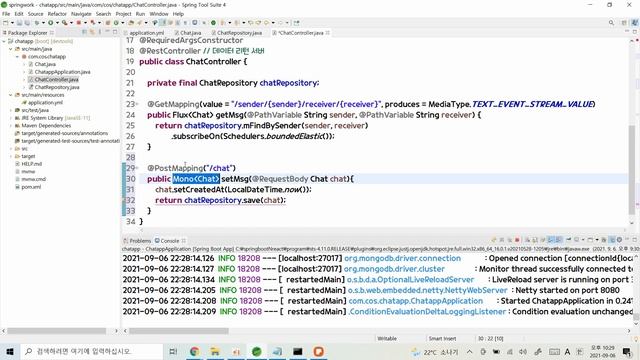Collapse the setMsg method fold on line 29
640x360 pixels.
click(137, 168)
